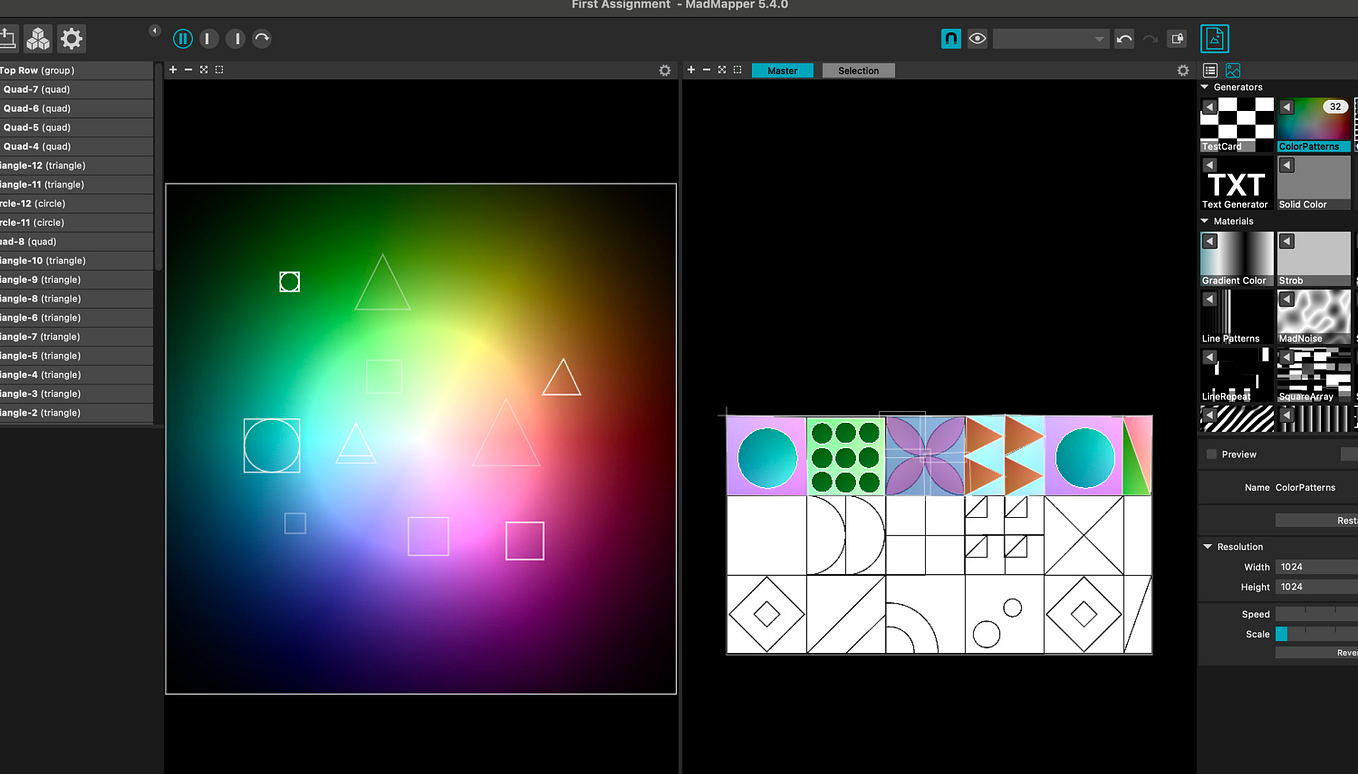Screen dimensions: 1358x774
Task: Open the application settings gear
Action: tap(71, 39)
